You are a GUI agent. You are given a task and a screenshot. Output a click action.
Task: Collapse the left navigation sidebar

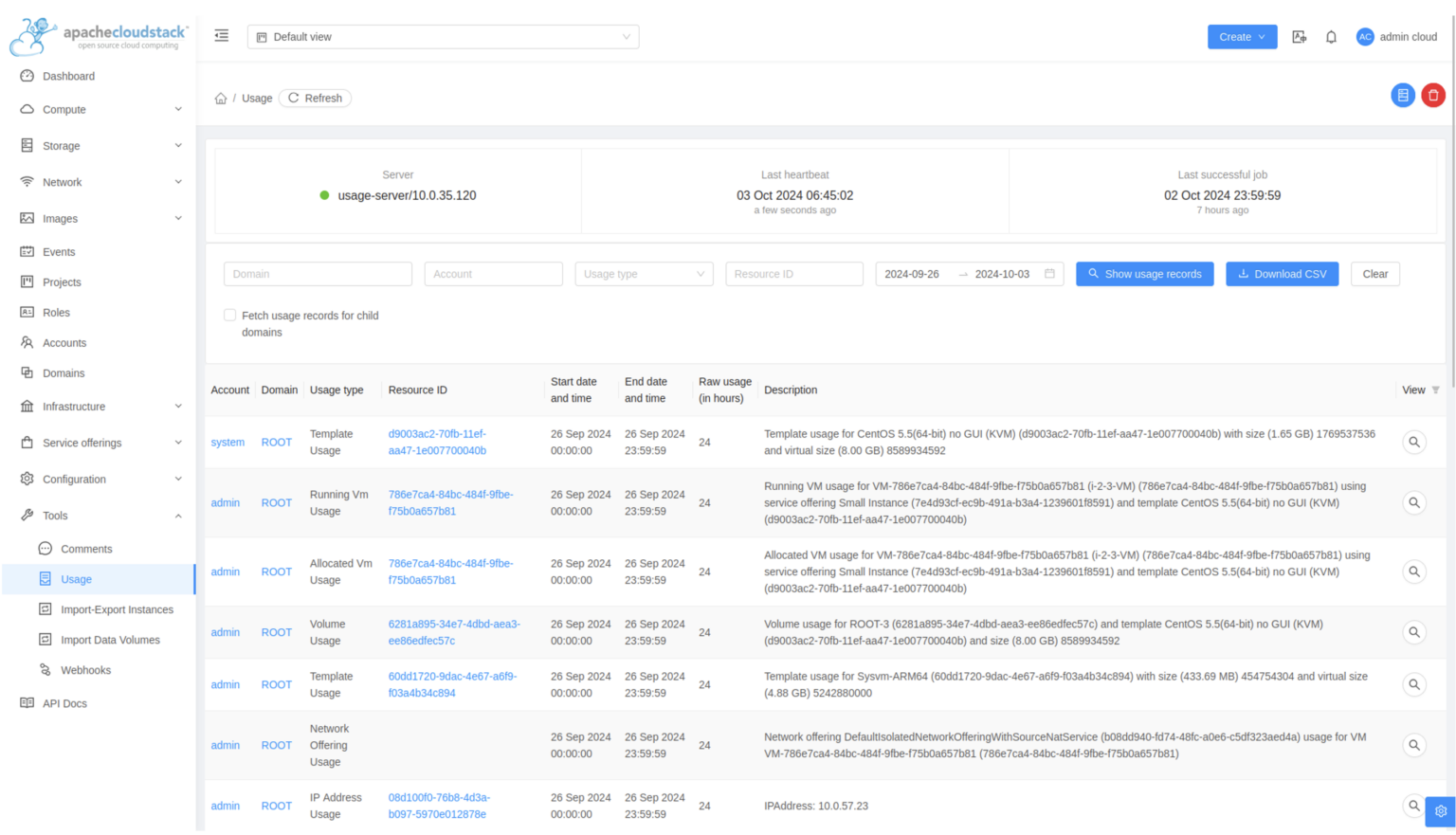[221, 35]
